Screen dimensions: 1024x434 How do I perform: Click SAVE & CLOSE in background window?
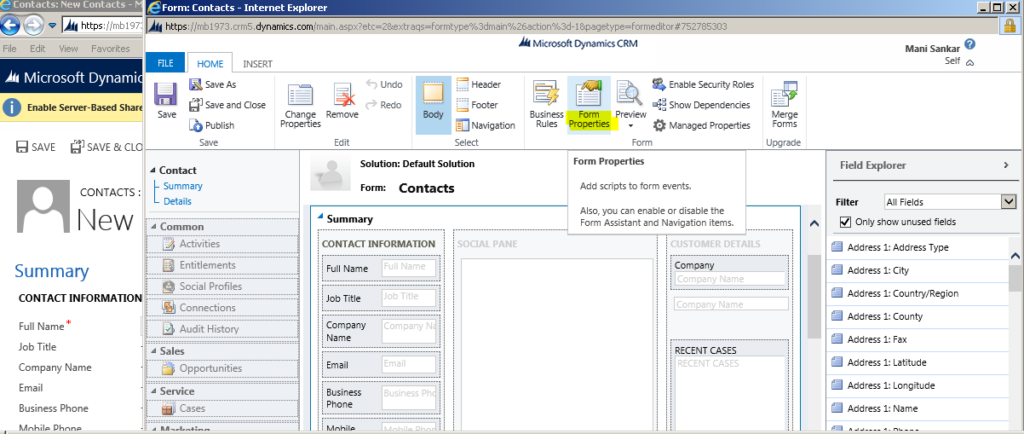(x=107, y=147)
